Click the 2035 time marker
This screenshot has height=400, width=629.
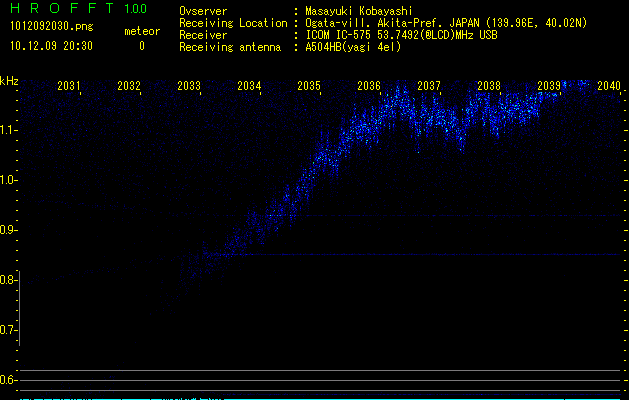[309, 85]
